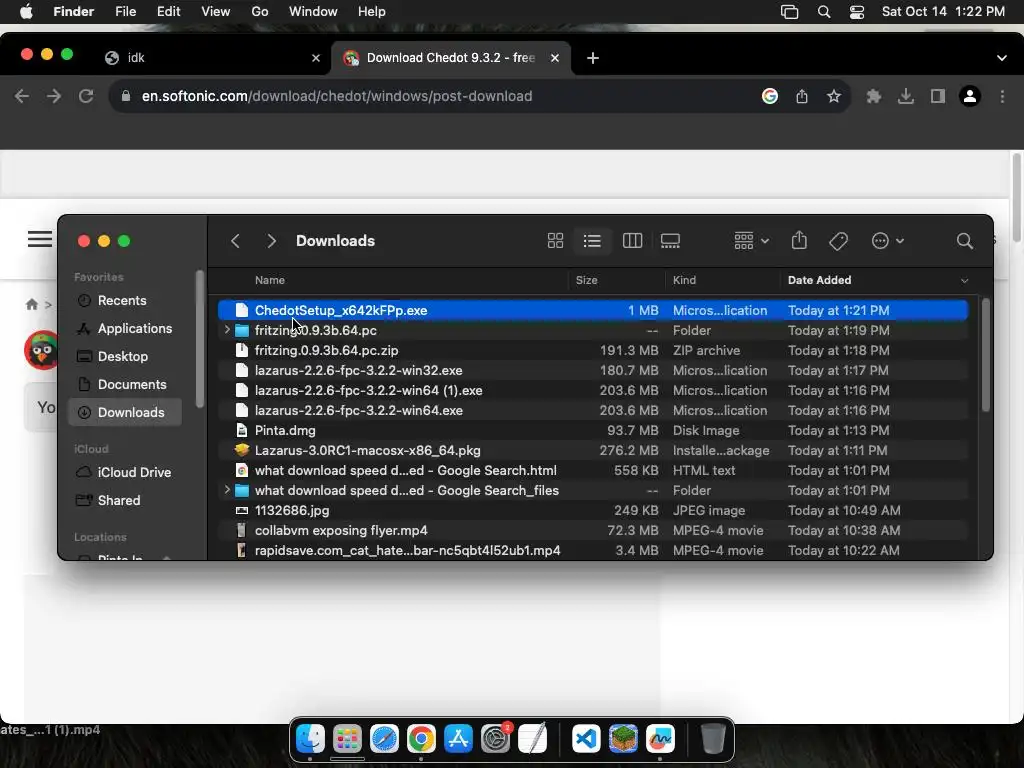Click Google icon in address bar
The height and width of the screenshot is (768, 1024).
pos(770,96)
